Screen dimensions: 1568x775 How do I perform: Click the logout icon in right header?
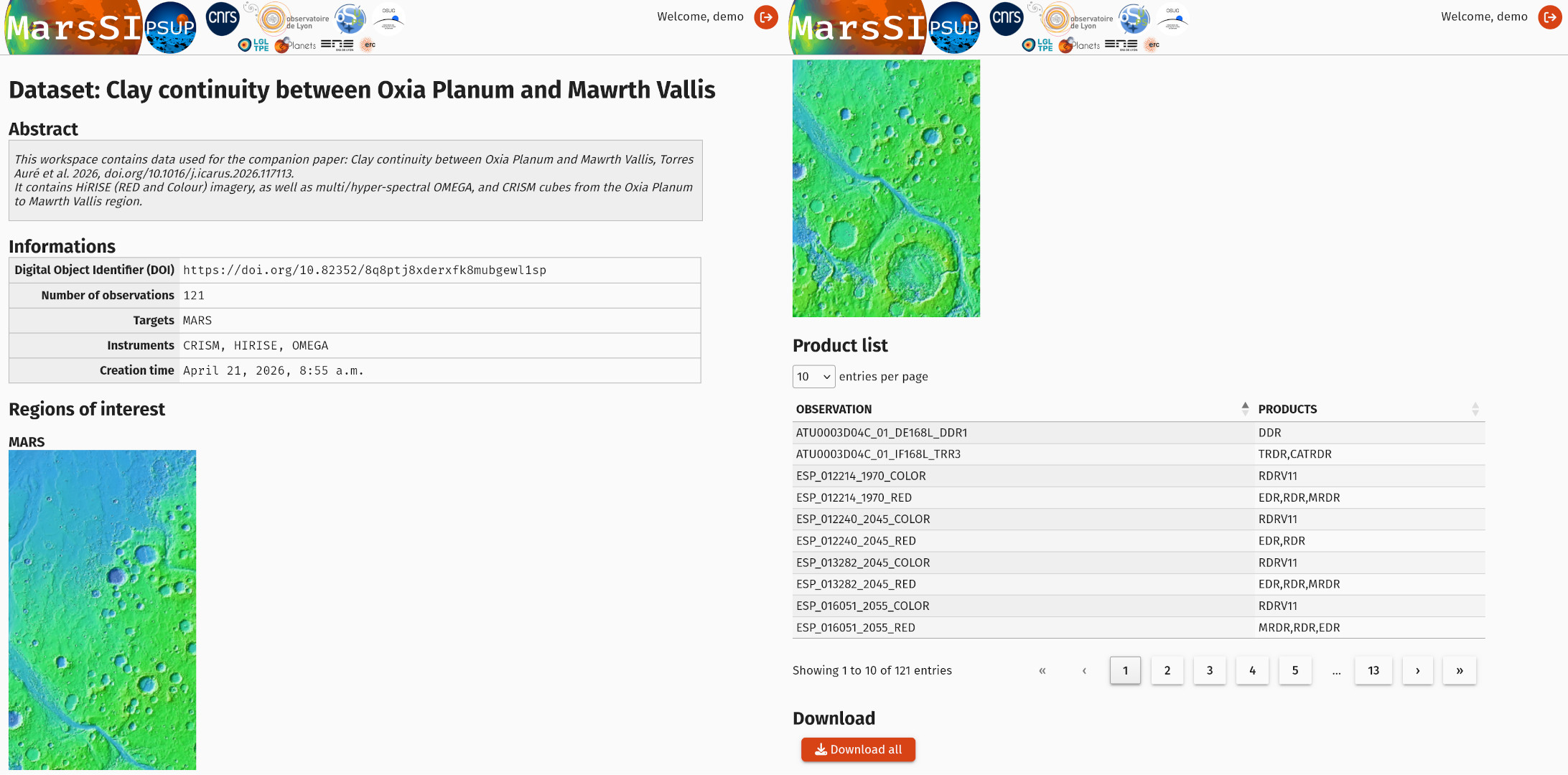[x=1550, y=17]
